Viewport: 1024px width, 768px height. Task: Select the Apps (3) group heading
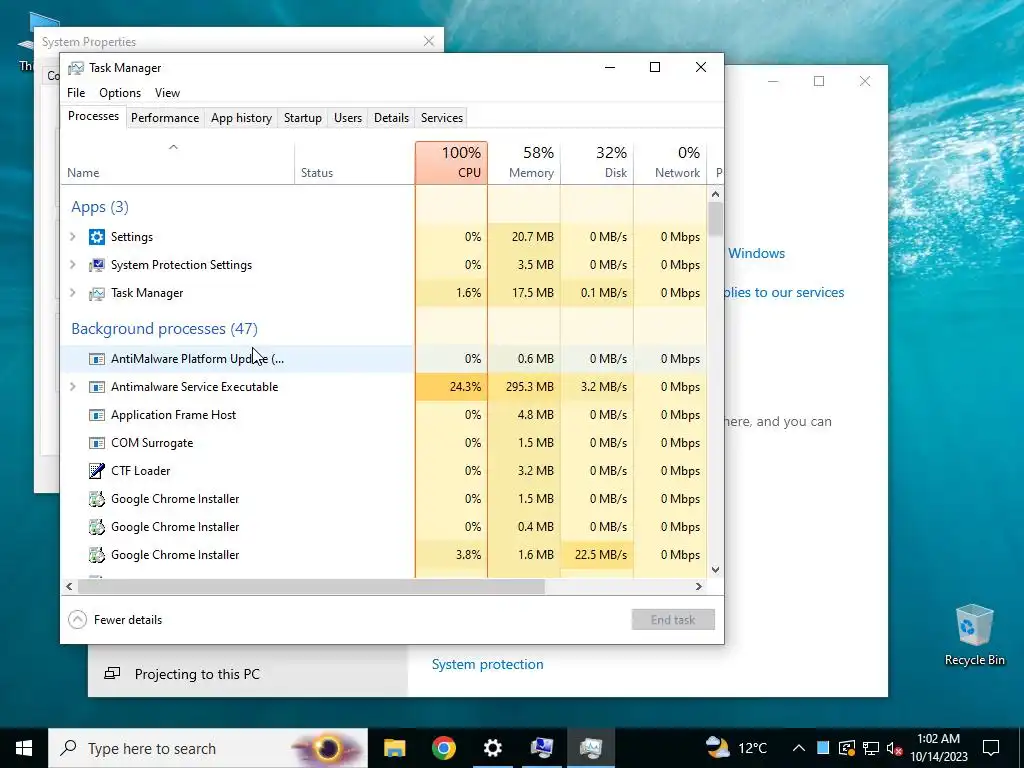(100, 207)
